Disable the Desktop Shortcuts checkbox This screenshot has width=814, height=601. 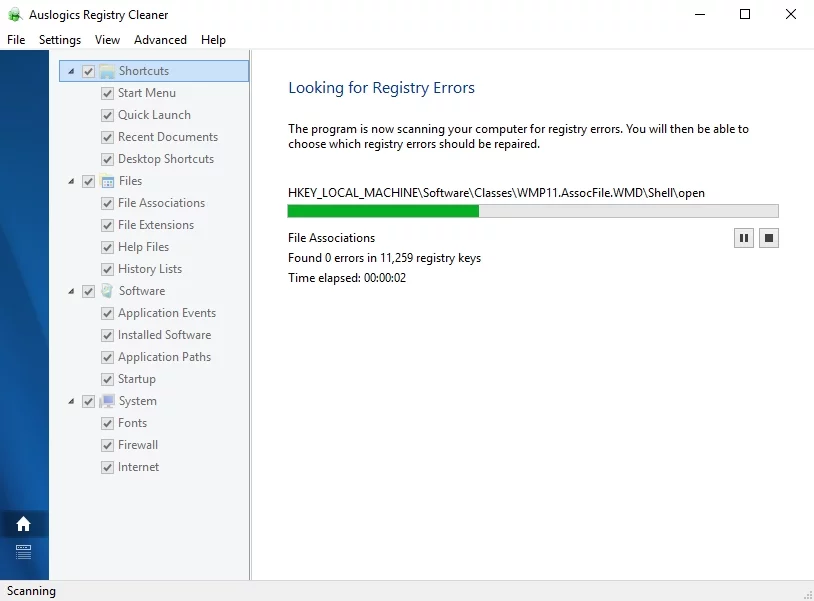(x=107, y=159)
